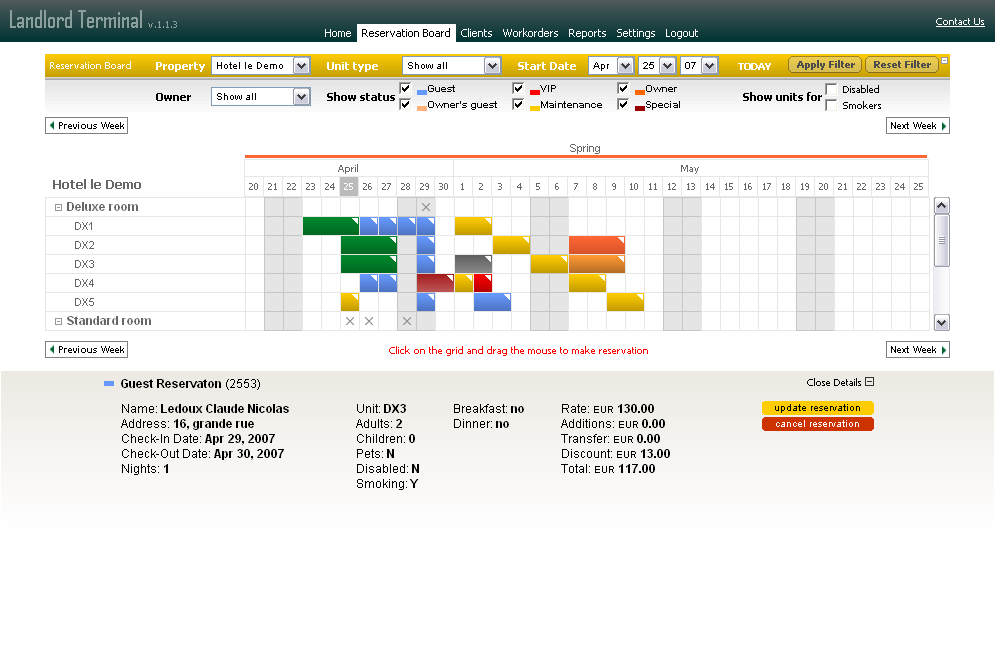Viewport: 995px width, 669px height.
Task: Switch to the Clients tab
Action: 476,33
